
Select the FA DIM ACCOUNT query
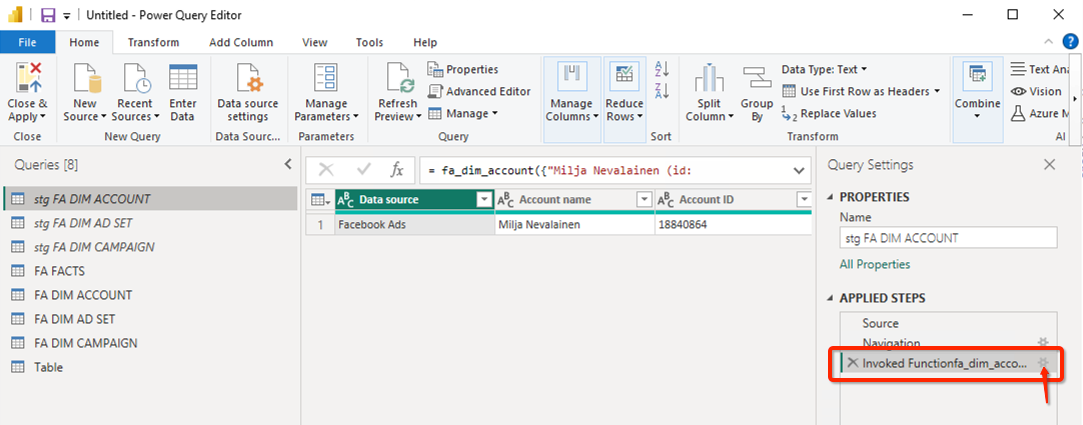click(150, 295)
